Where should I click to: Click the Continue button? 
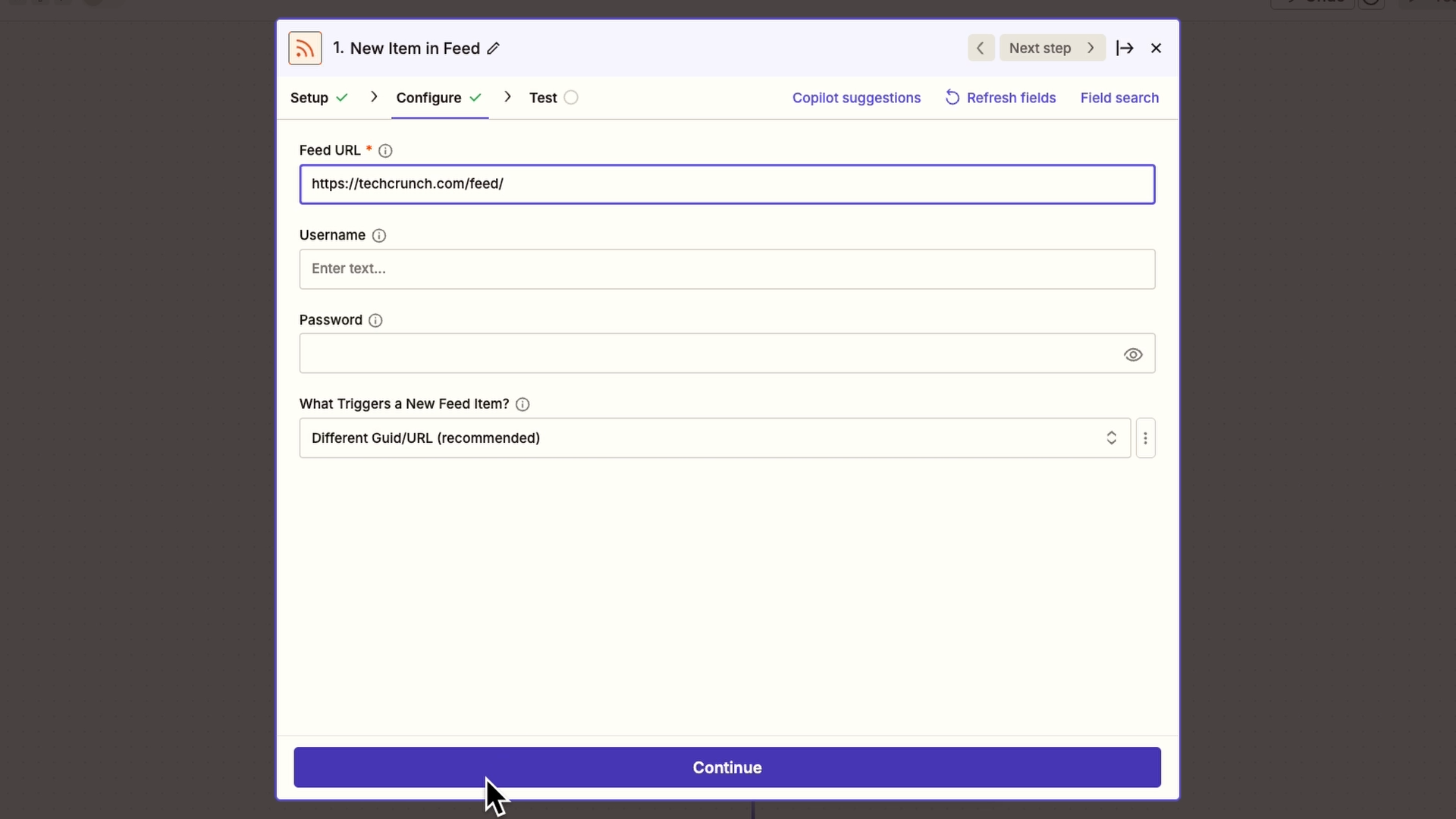click(x=726, y=767)
